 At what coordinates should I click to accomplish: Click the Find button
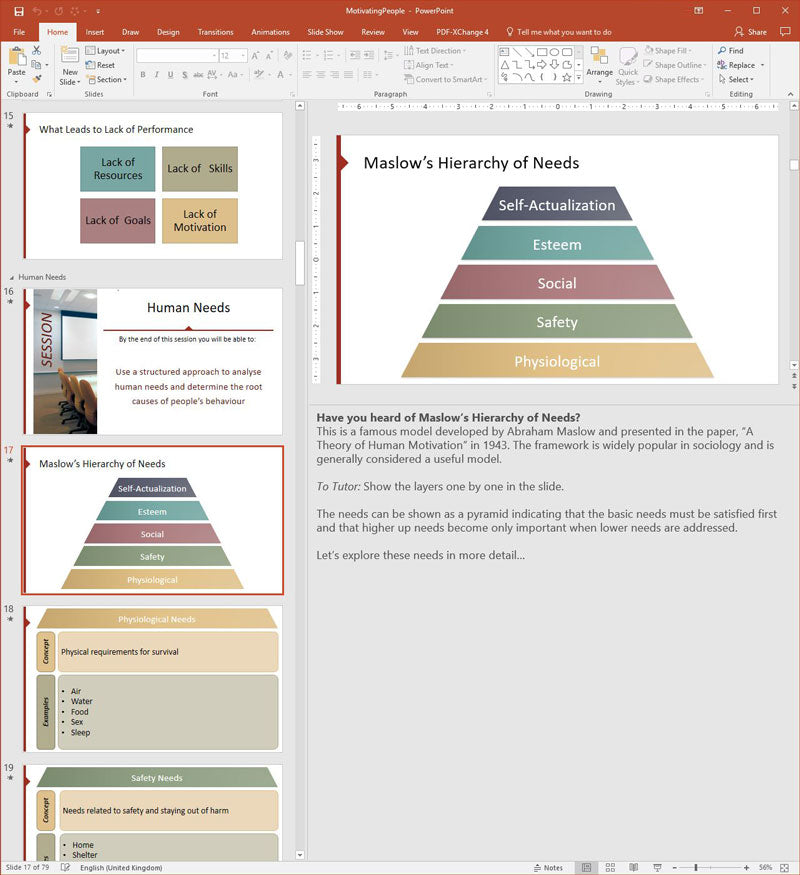coord(731,51)
